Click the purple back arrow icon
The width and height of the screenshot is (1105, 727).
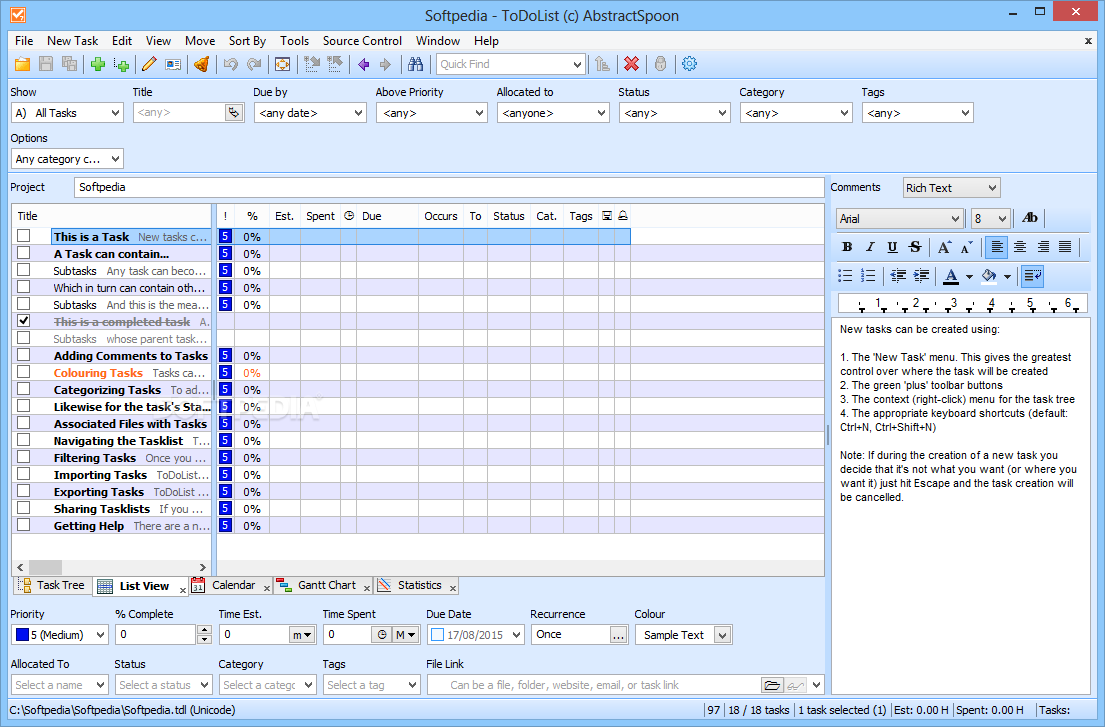tap(364, 64)
